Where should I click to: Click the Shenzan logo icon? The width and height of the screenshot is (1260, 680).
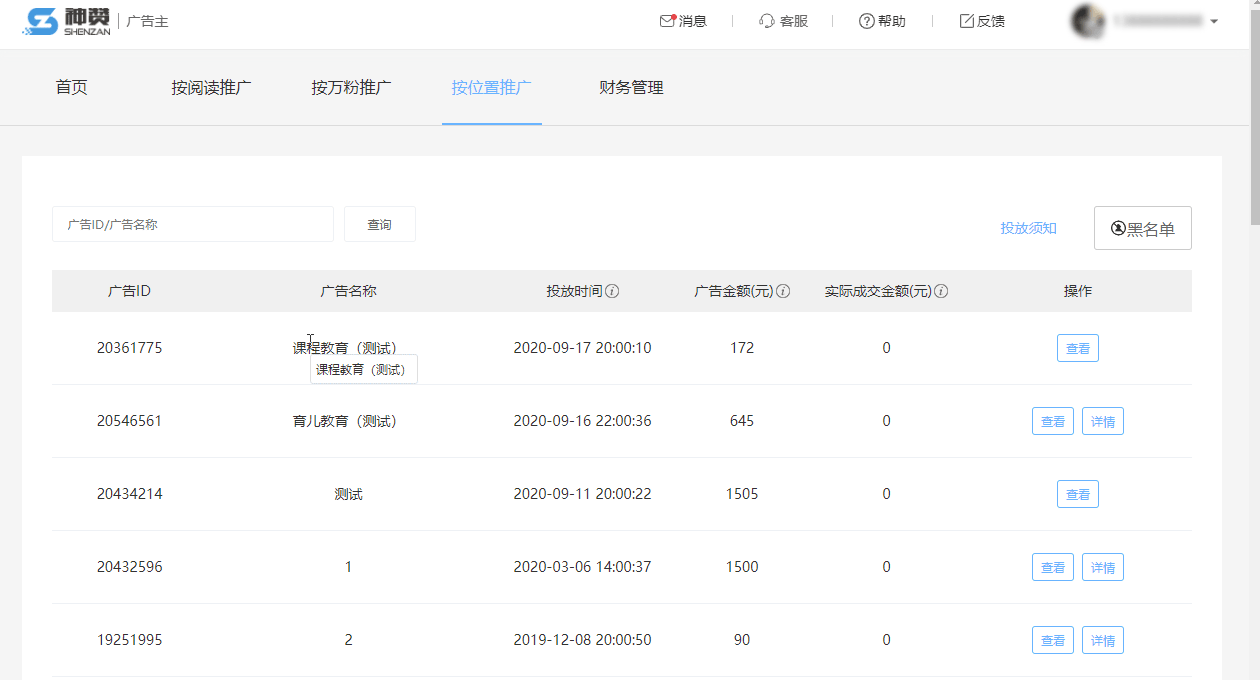click(41, 21)
